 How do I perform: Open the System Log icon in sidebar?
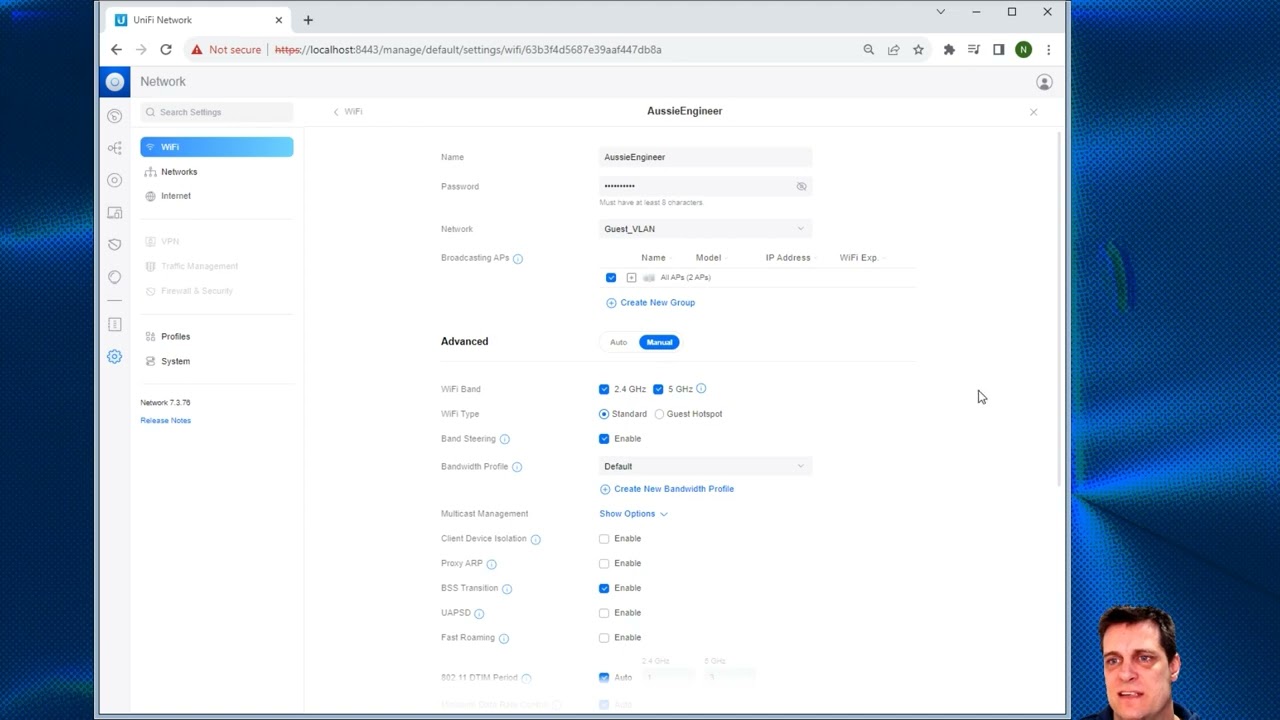pyautogui.click(x=114, y=324)
